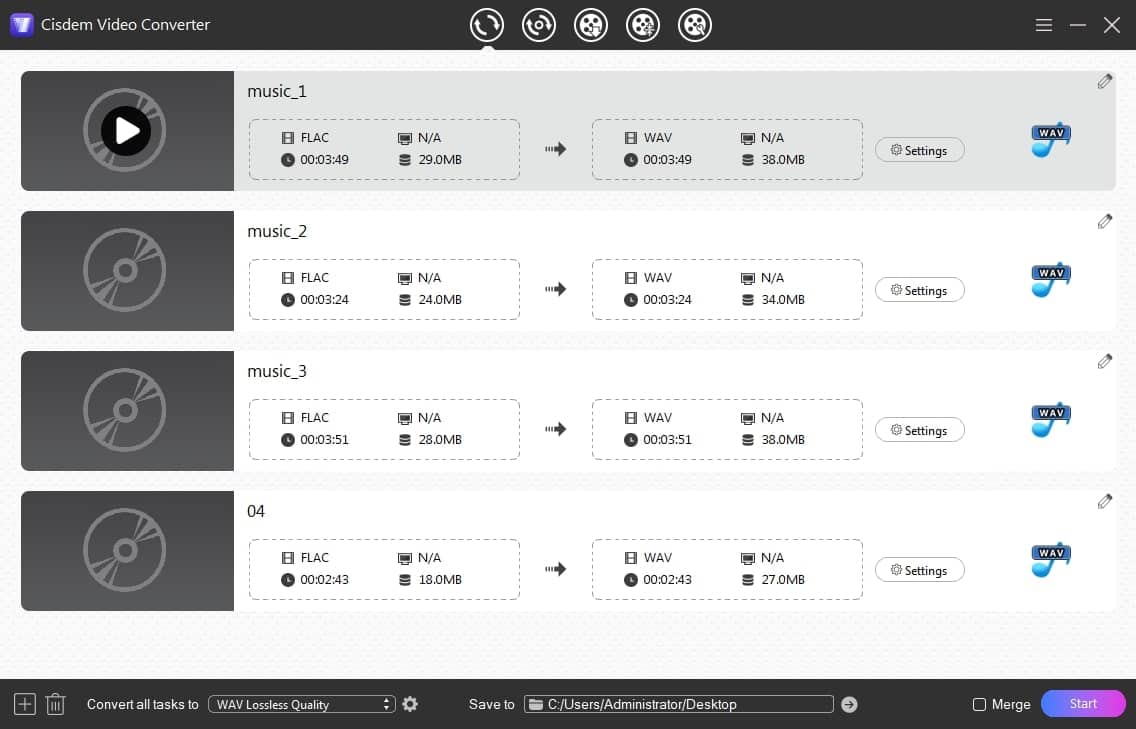Open Settings for music_2

point(919,290)
